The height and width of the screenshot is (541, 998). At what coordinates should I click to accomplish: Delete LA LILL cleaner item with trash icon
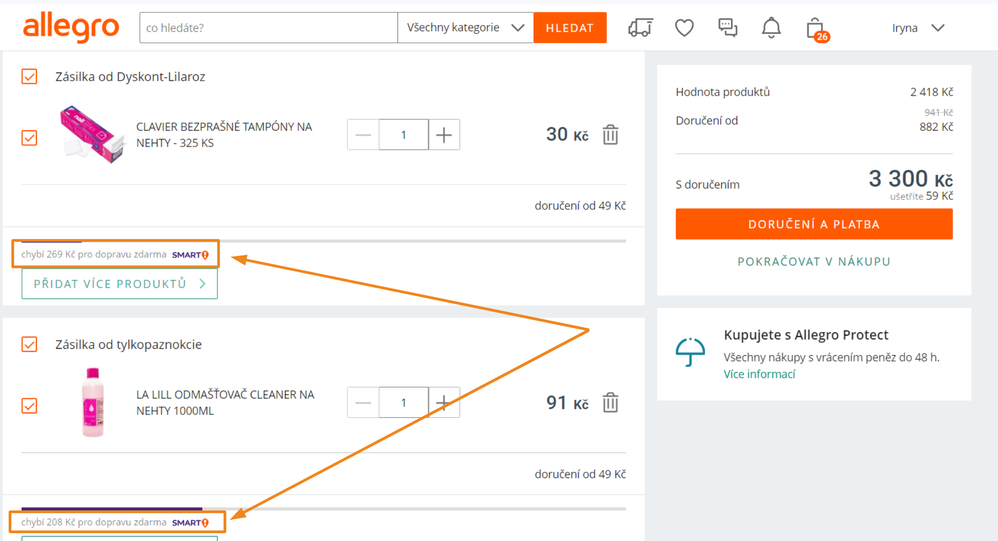(610, 402)
